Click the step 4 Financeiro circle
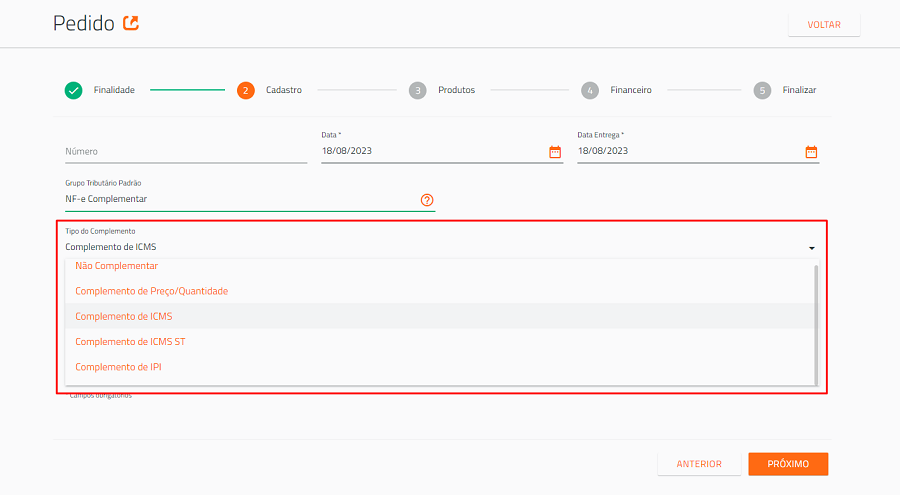The width and height of the screenshot is (900, 495). coord(590,90)
